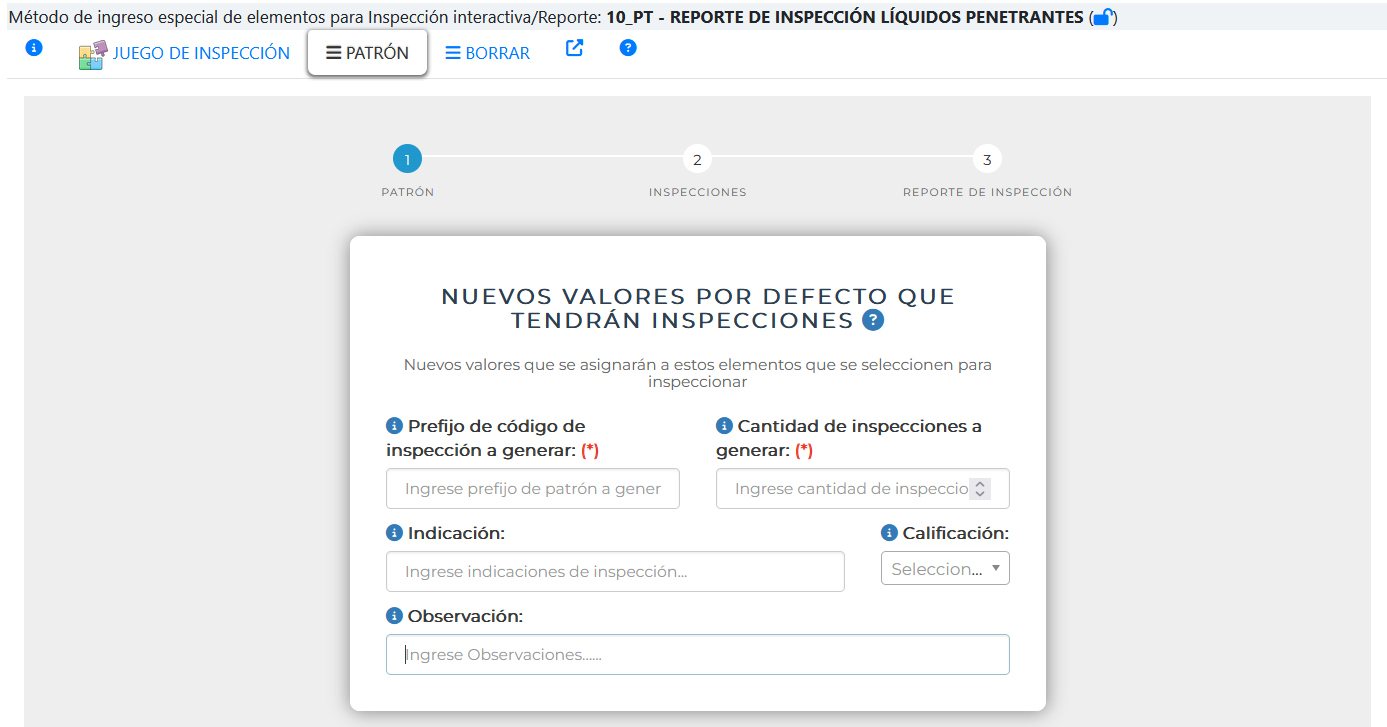Expand the Calificación dropdown

tap(944, 568)
